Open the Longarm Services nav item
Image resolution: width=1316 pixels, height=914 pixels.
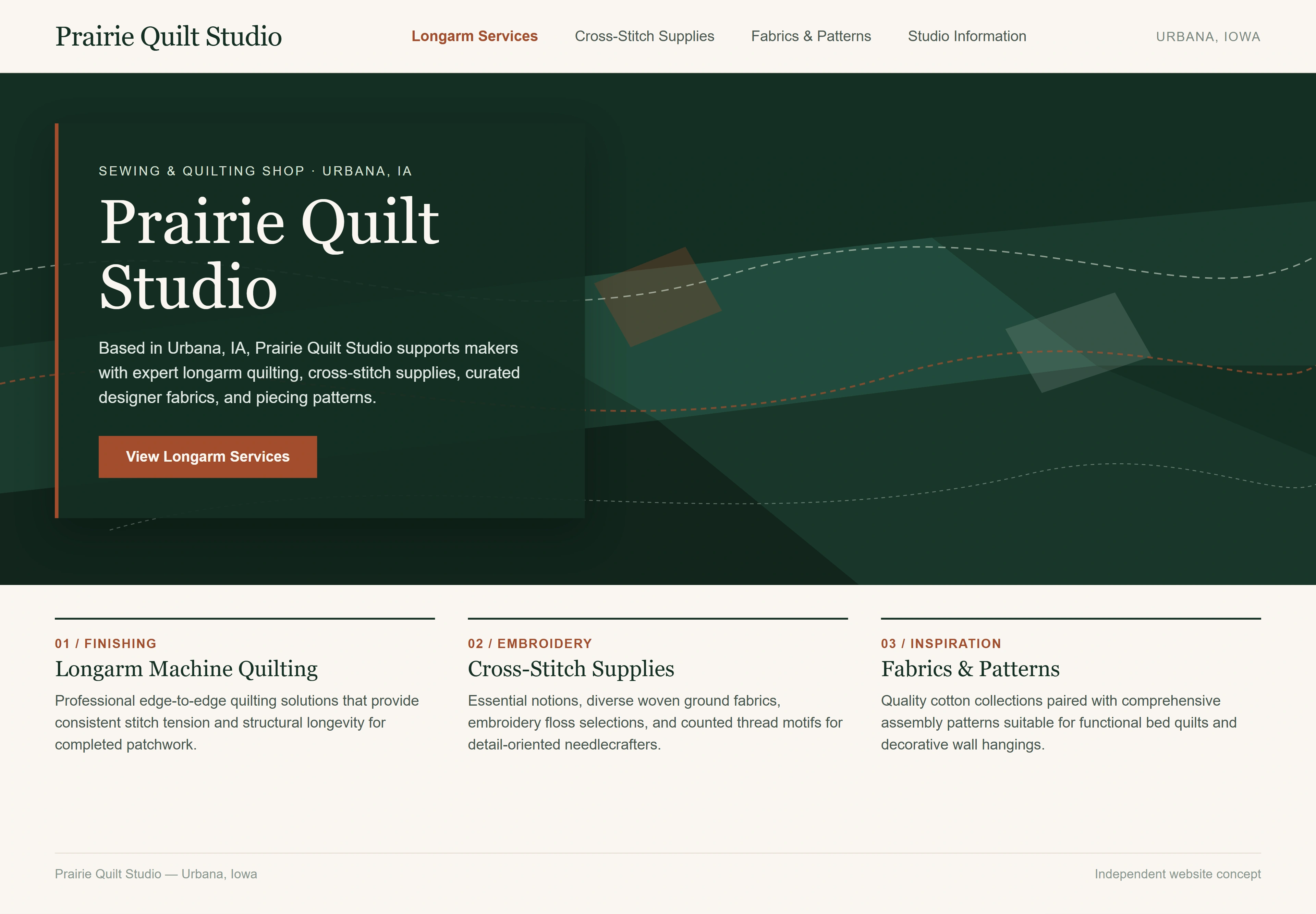[474, 36]
